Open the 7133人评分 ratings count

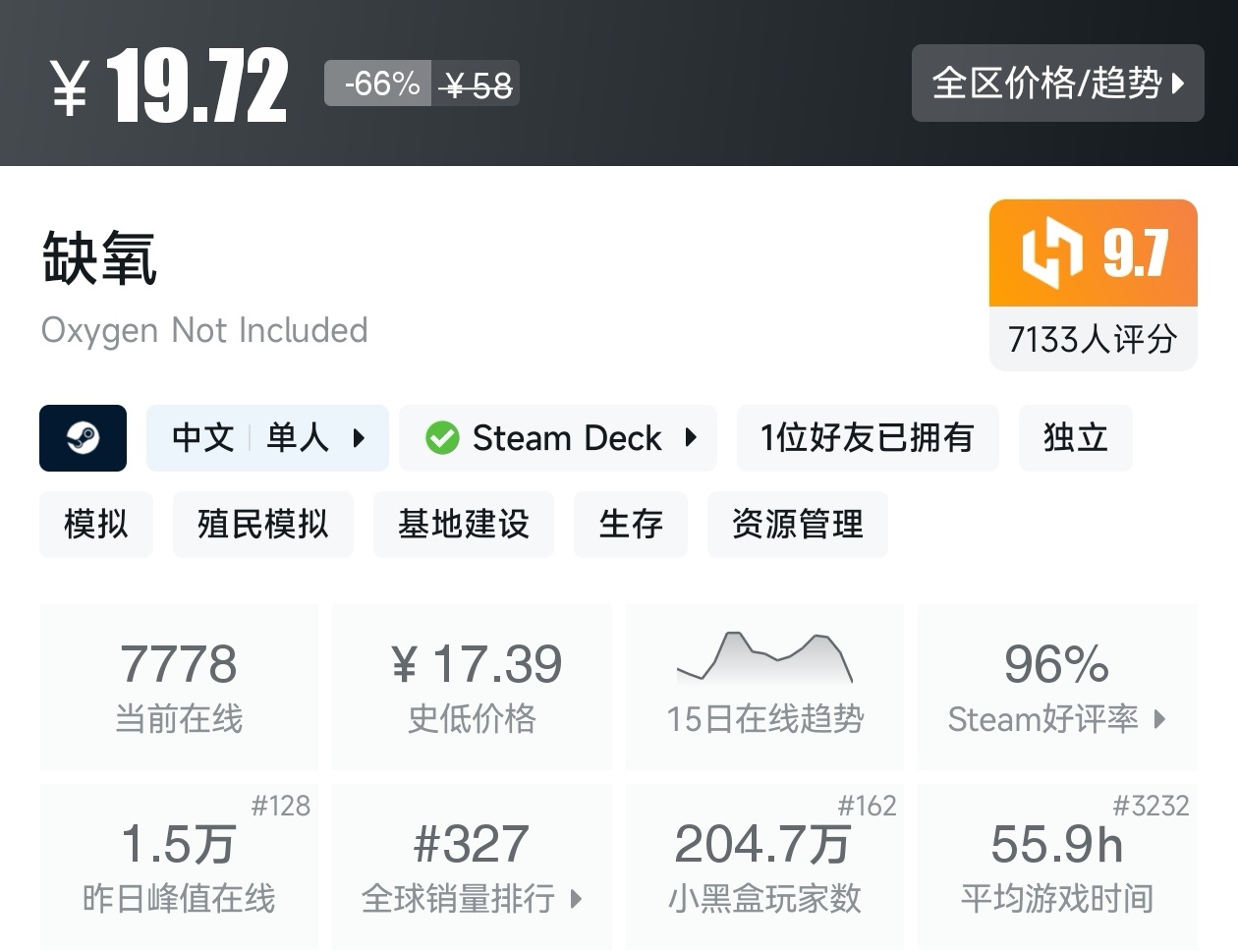[x=1093, y=340]
